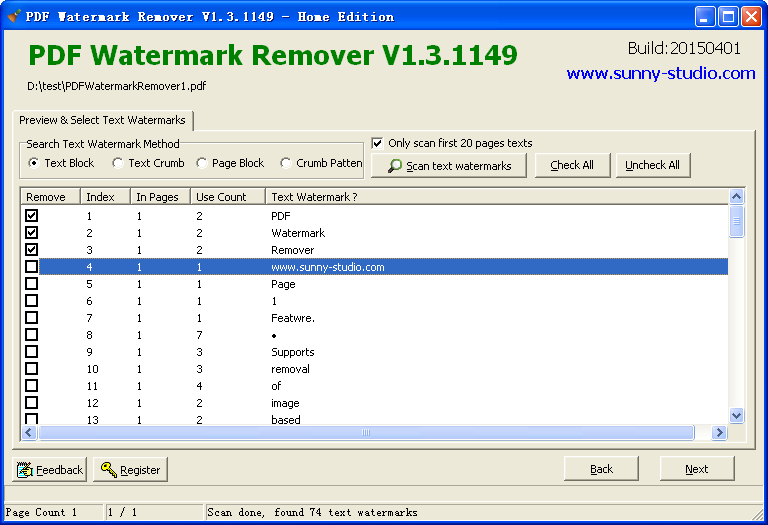Check the Remove box for removal row

click(x=31, y=369)
